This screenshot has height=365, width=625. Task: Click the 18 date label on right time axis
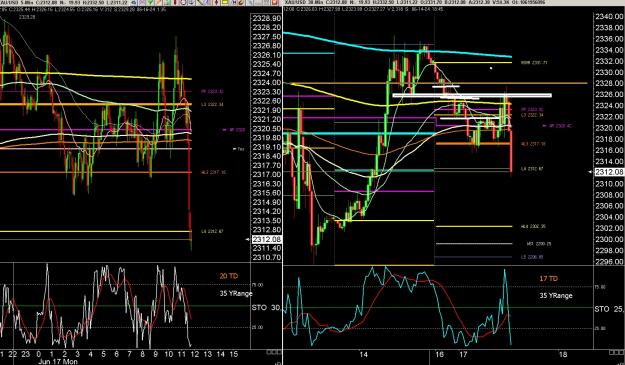click(x=563, y=354)
